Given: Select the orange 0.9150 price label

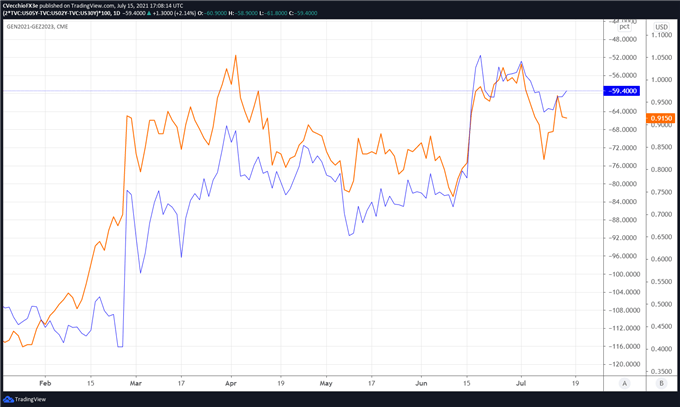Looking at the screenshot, I should pos(660,118).
